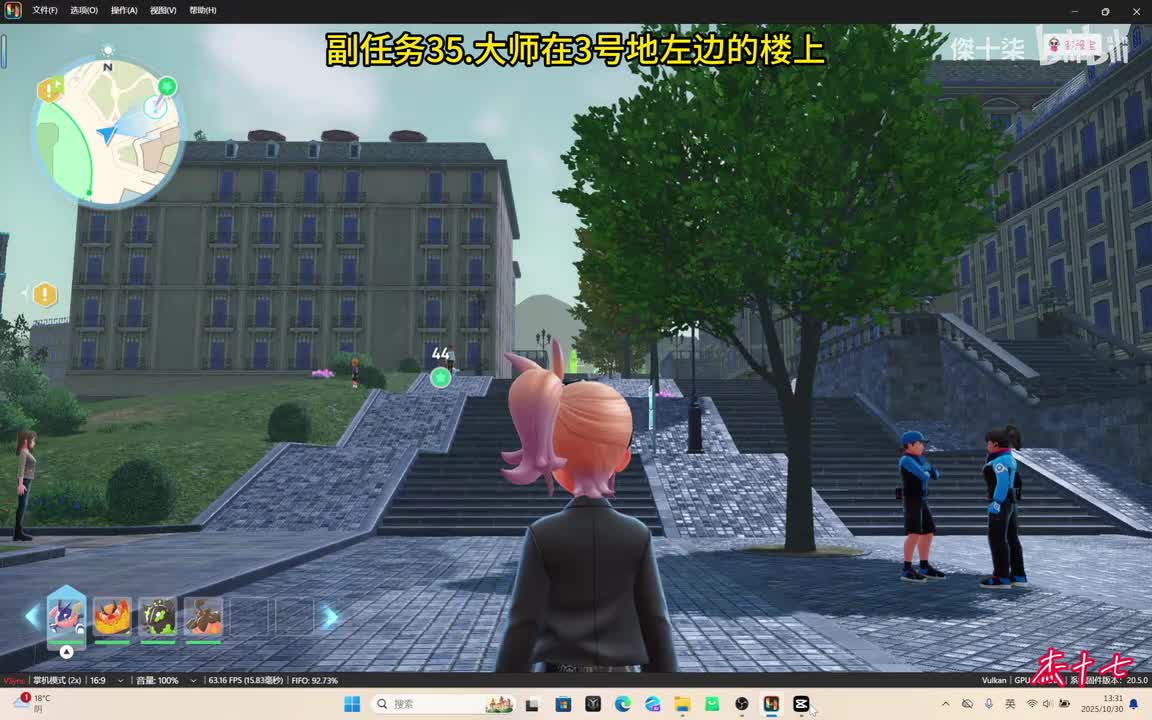This screenshot has width=1152, height=720.
Task: Open the 操作(A) menu
Action: tap(124, 10)
